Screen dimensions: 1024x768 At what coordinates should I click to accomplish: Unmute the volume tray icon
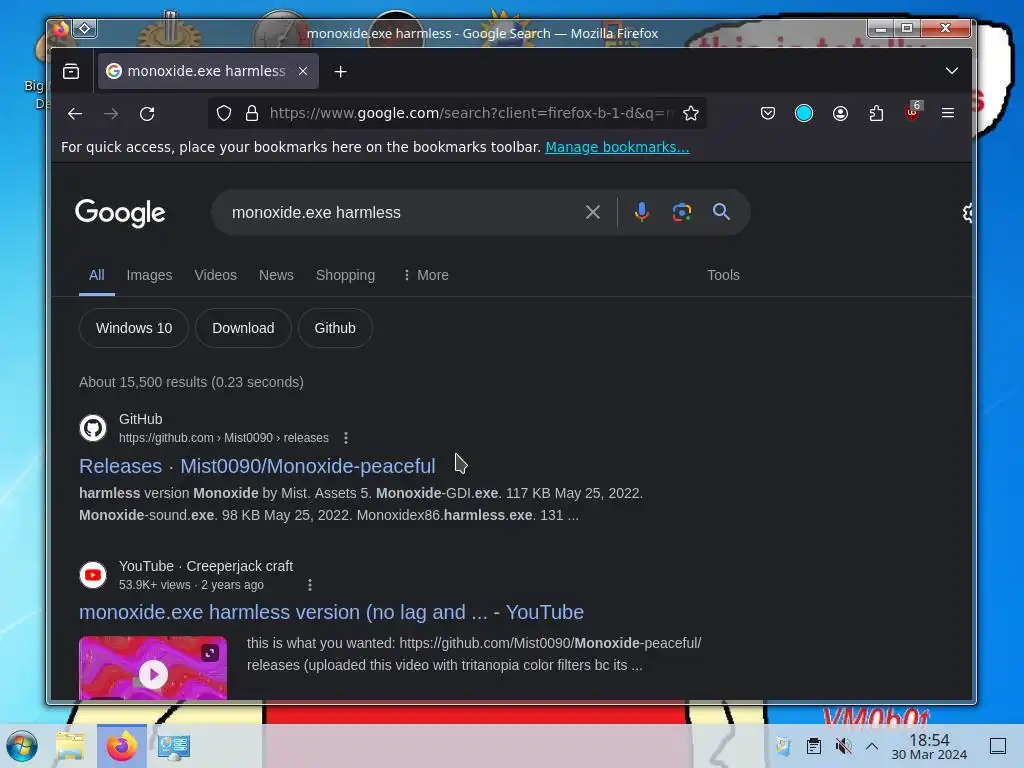844,746
